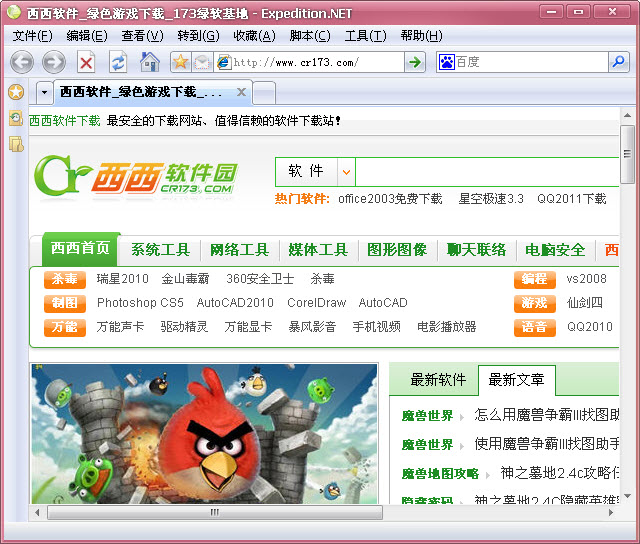Click the IE page icon in address bar
This screenshot has width=640, height=544.
(224, 62)
